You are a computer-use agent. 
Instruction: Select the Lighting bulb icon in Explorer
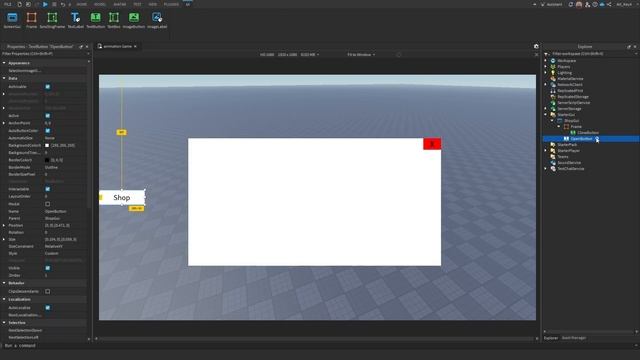point(553,73)
